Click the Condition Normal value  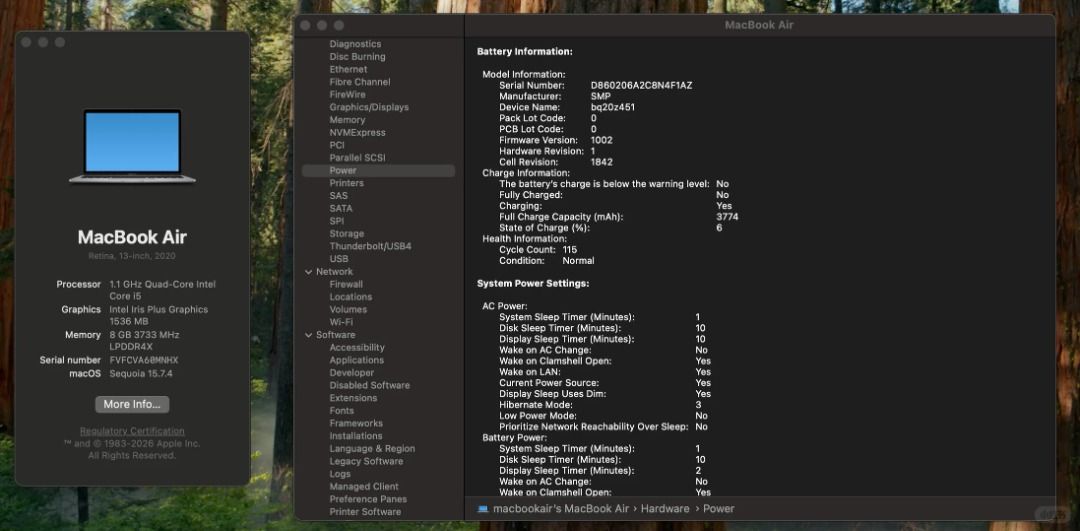pos(578,261)
